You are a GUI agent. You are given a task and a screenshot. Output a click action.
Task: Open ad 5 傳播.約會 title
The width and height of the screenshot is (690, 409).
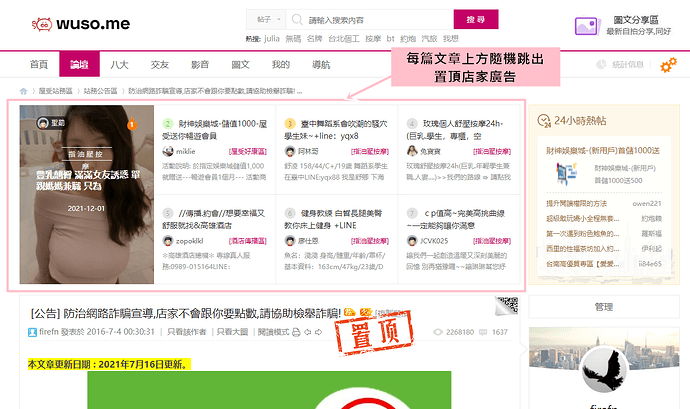point(214,219)
